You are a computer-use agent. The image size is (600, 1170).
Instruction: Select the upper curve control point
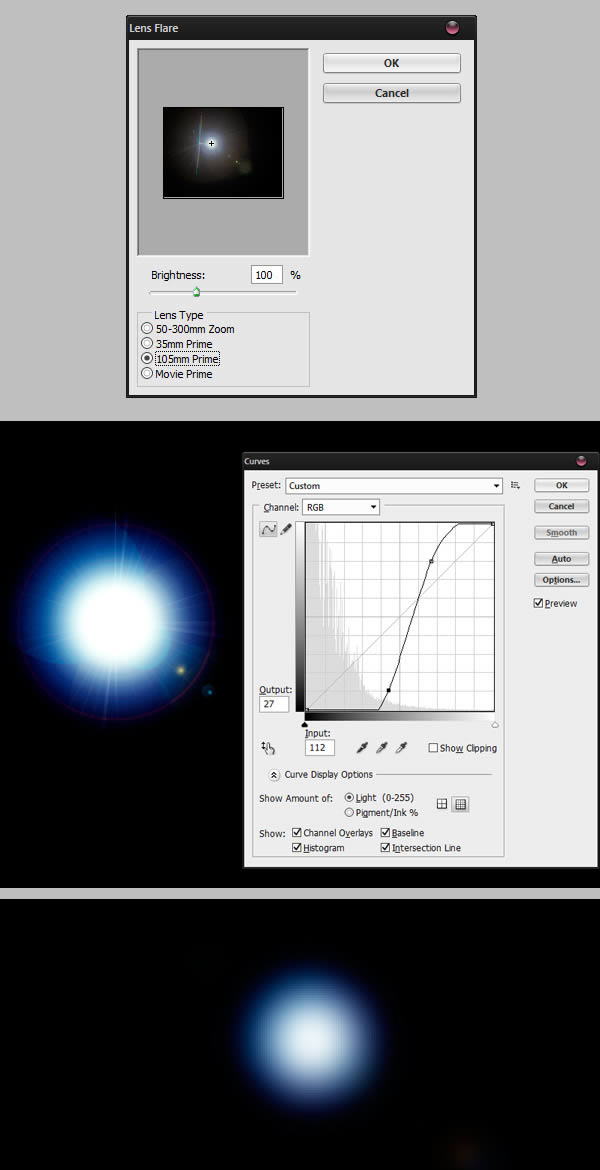(431, 561)
